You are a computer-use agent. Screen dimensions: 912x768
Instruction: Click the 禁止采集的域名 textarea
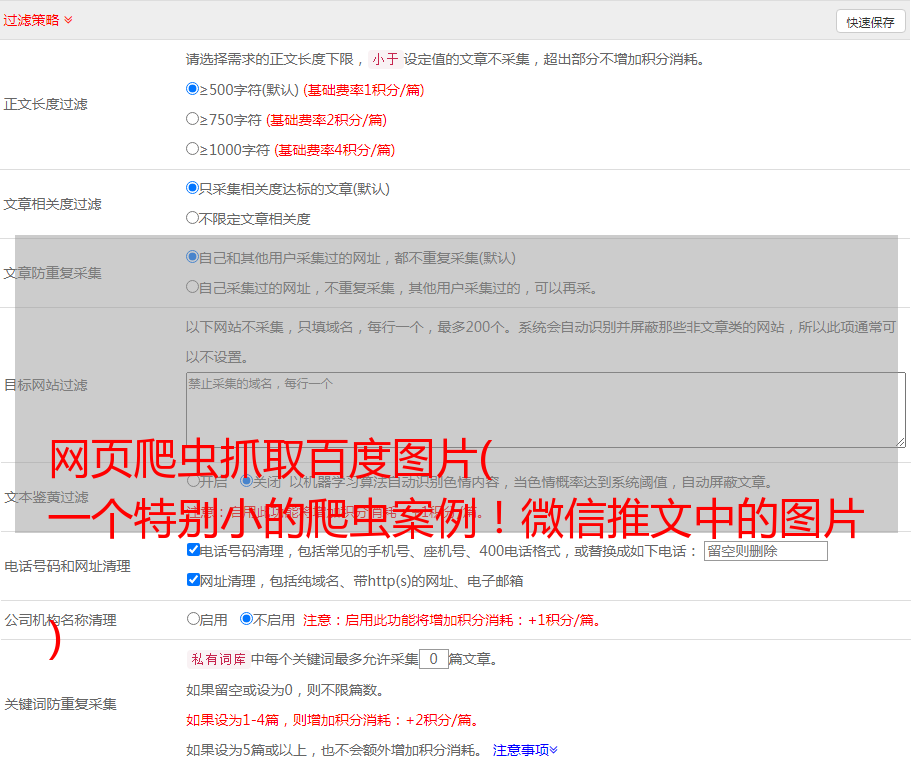tap(545, 409)
